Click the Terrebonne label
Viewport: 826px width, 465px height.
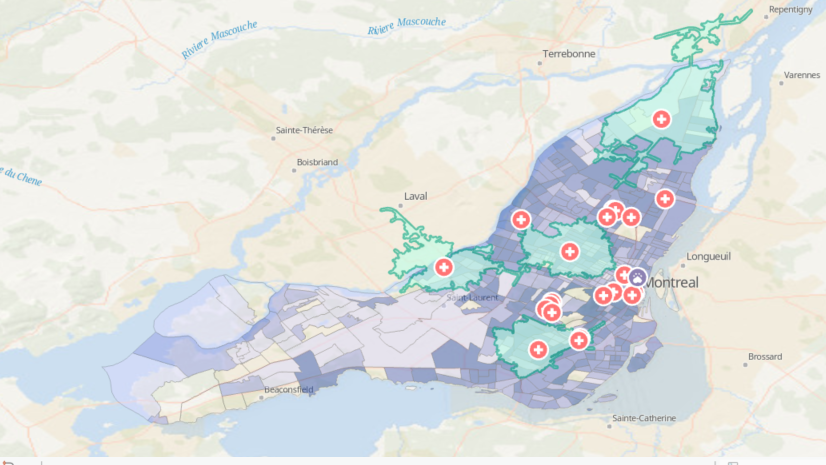point(569,54)
